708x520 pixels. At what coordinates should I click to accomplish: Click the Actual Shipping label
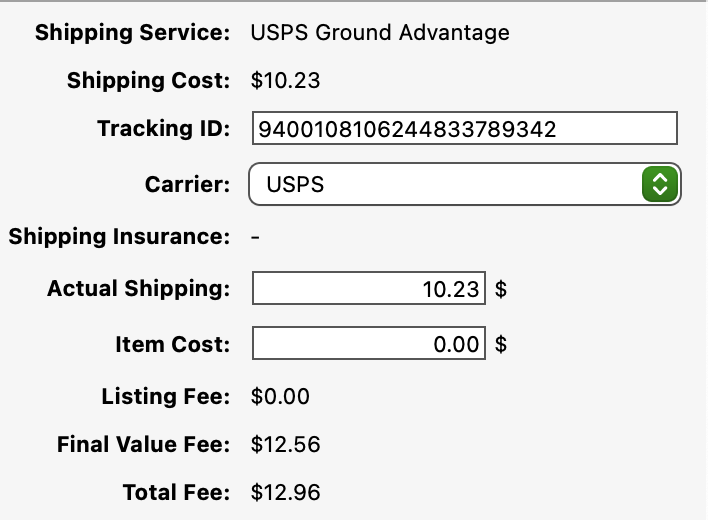138,289
